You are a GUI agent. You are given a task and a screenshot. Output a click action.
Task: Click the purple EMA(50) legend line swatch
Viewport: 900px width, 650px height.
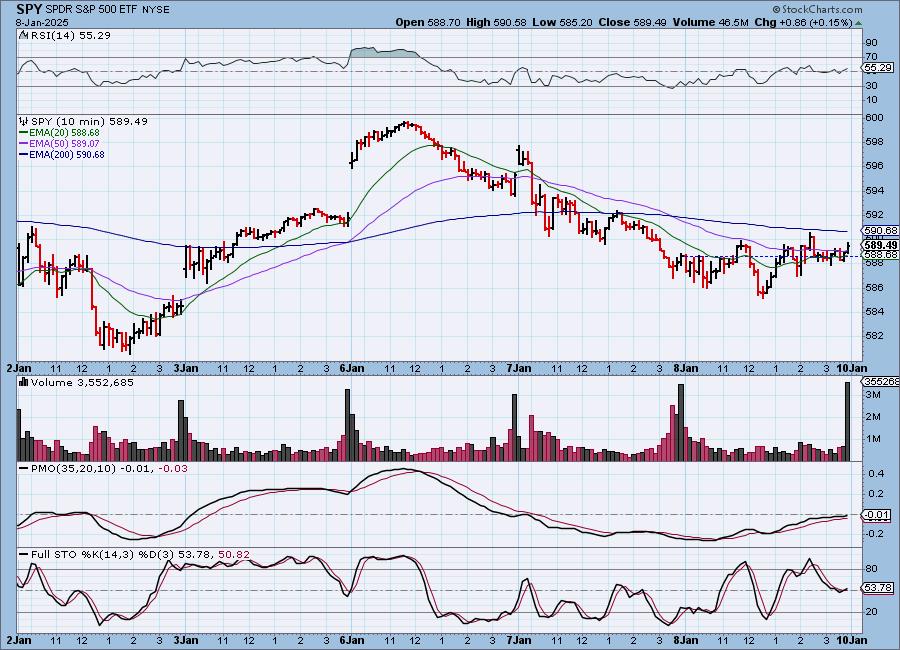click(24, 144)
